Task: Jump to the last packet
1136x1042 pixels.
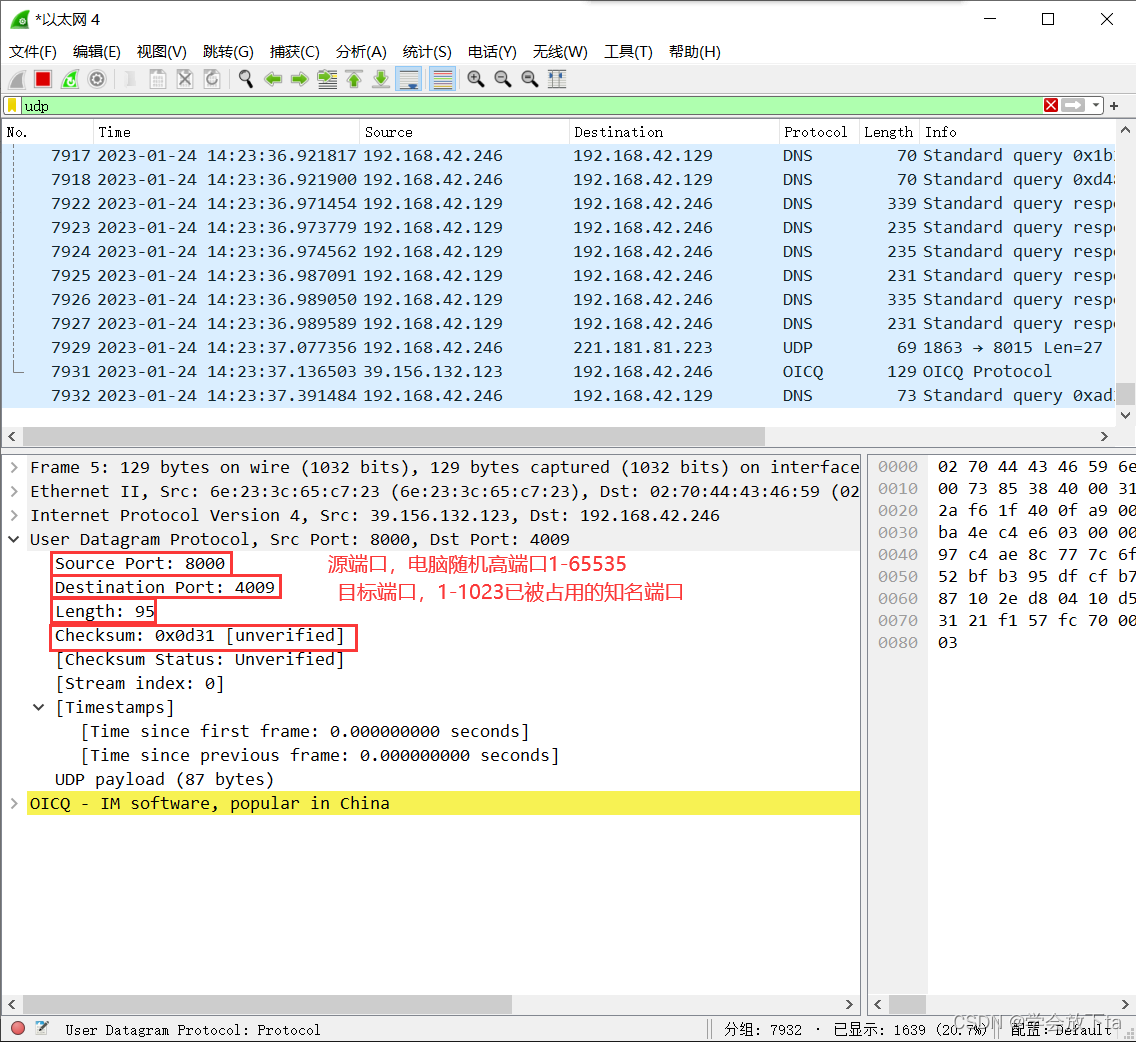Action: point(381,79)
